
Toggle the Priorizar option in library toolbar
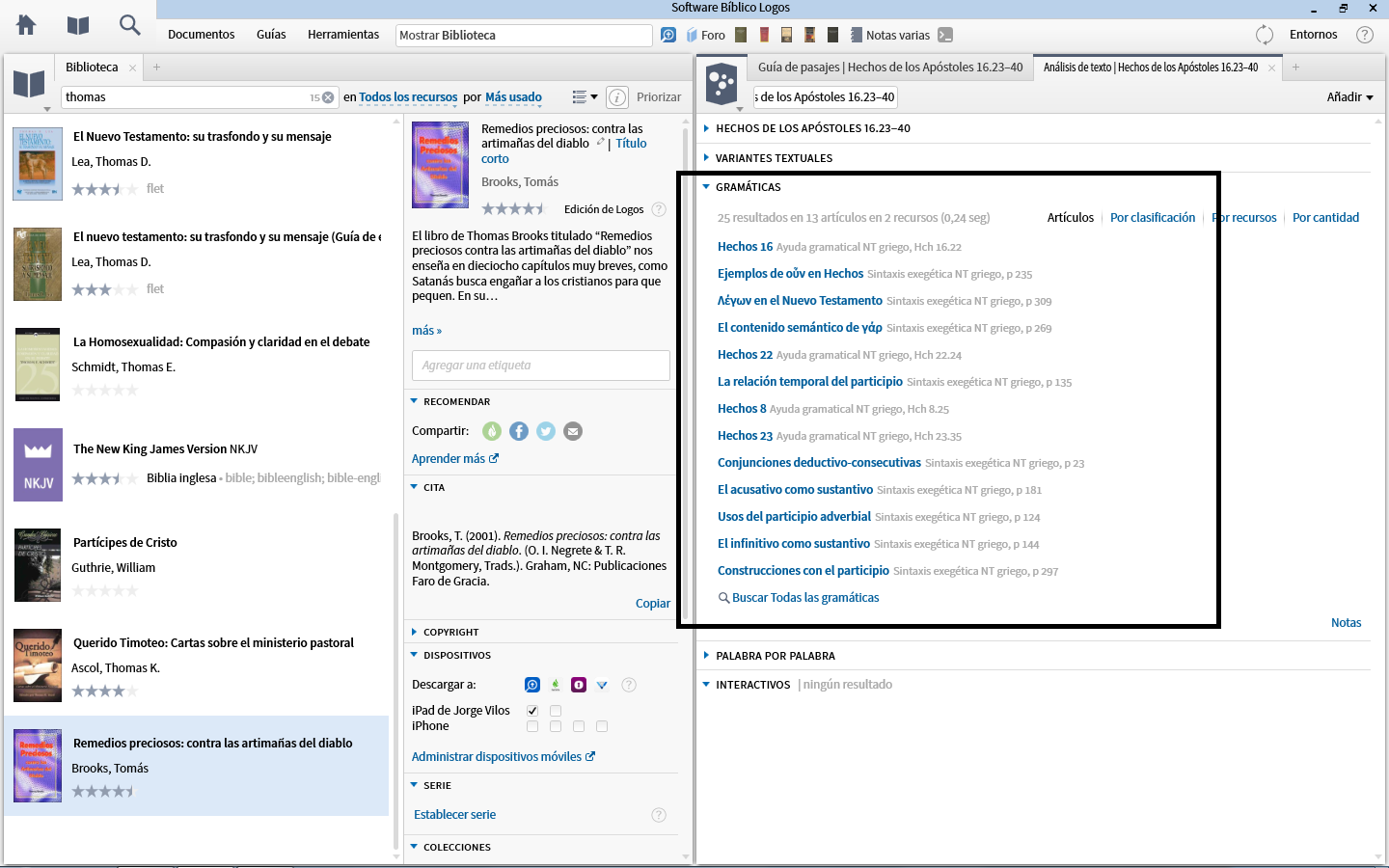(x=659, y=97)
